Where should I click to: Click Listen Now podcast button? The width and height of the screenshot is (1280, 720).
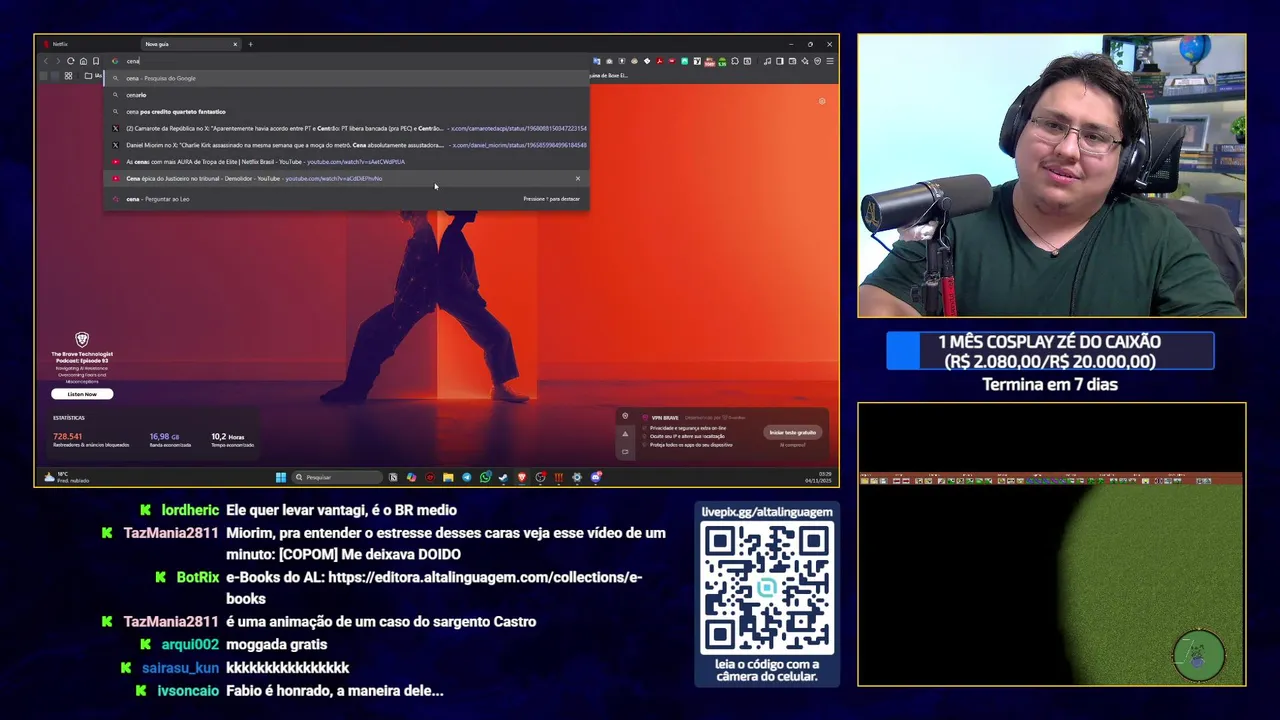pyautogui.click(x=82, y=394)
